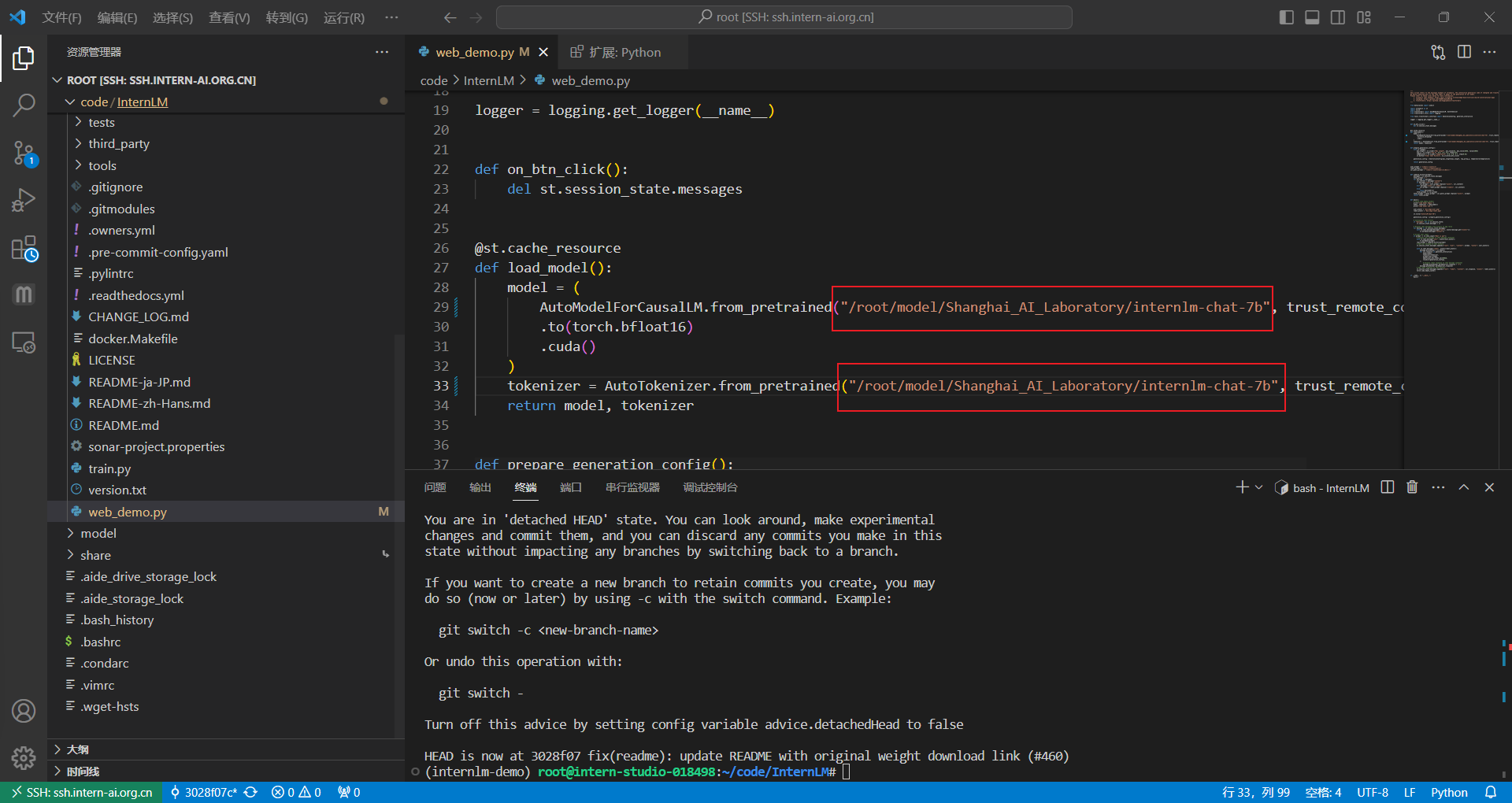1512x803 pixels.
Task: Open the View menu
Action: tap(229, 17)
